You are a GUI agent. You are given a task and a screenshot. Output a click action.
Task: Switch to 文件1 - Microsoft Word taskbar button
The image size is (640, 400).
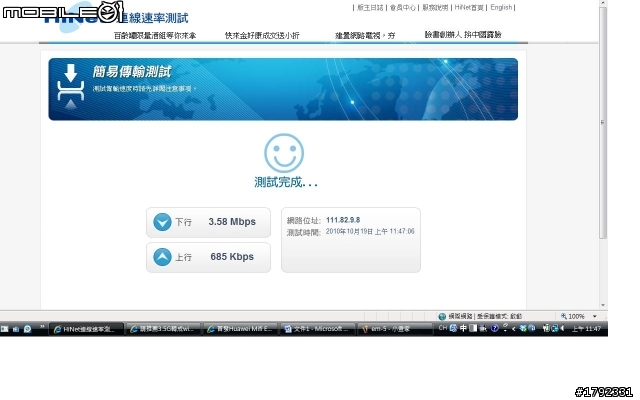[317, 329]
